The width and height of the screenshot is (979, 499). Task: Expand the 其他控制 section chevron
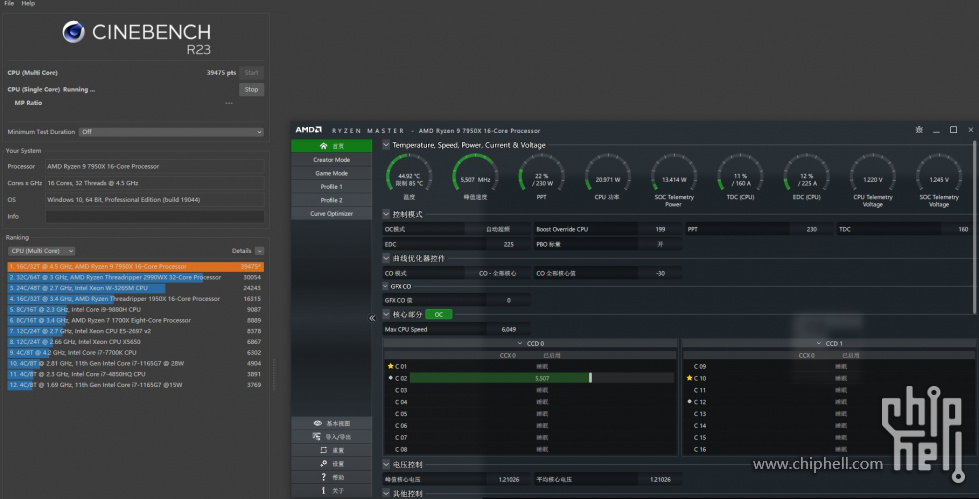point(386,493)
